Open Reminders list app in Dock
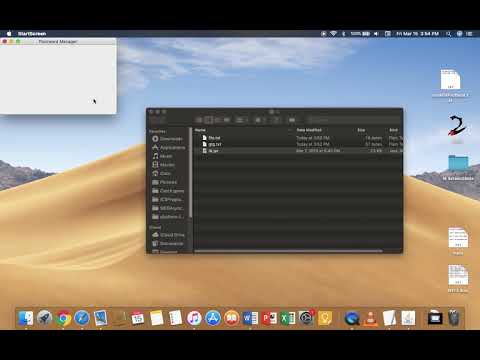The image size is (480, 360). (175, 318)
